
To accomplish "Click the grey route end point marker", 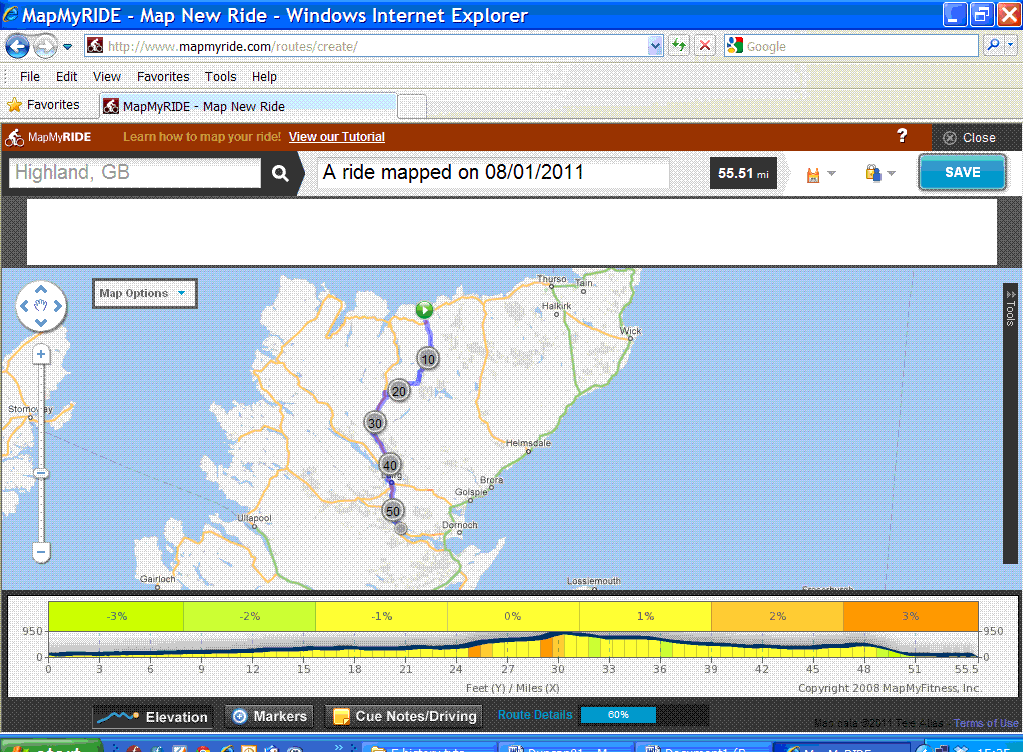I will pyautogui.click(x=401, y=529).
